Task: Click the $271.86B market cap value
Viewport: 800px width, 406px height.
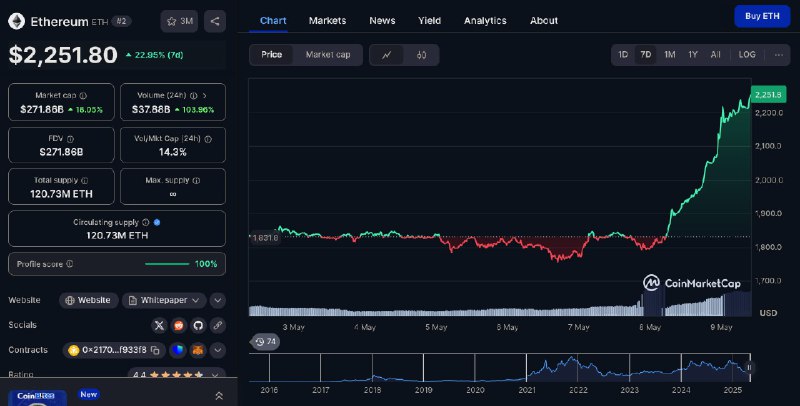Action: coord(42,110)
